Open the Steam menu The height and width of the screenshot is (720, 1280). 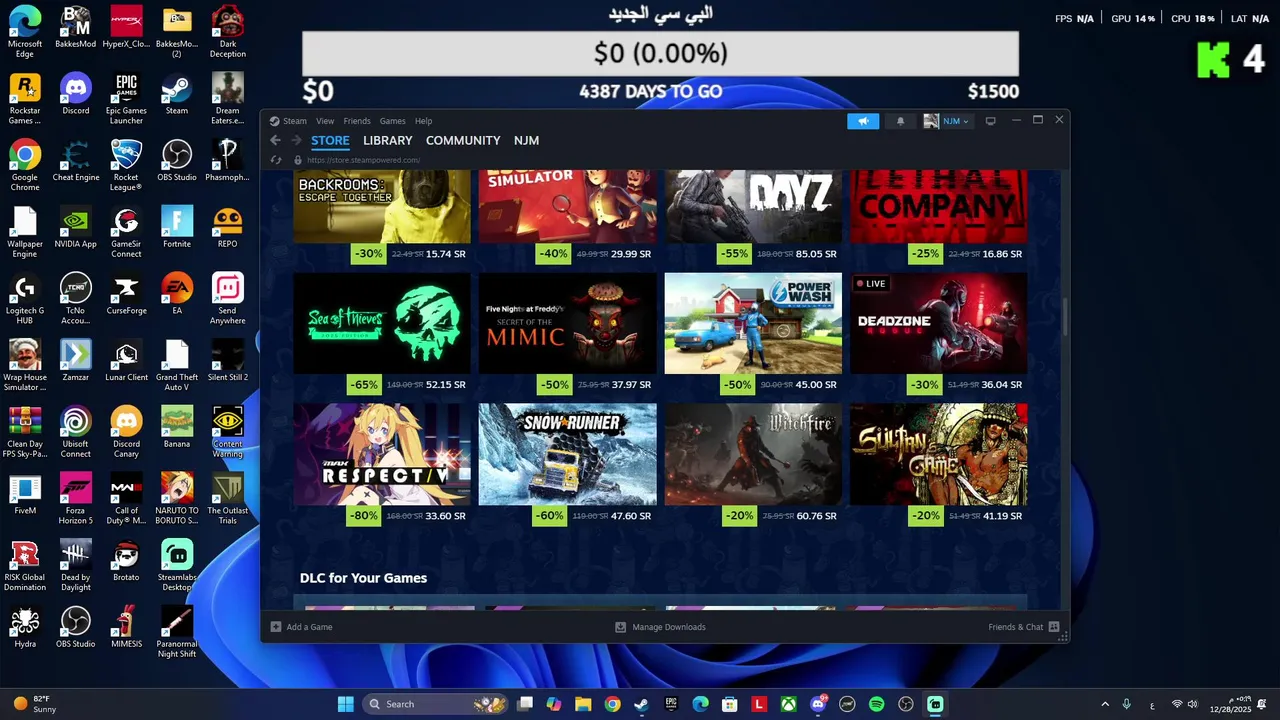[295, 121]
